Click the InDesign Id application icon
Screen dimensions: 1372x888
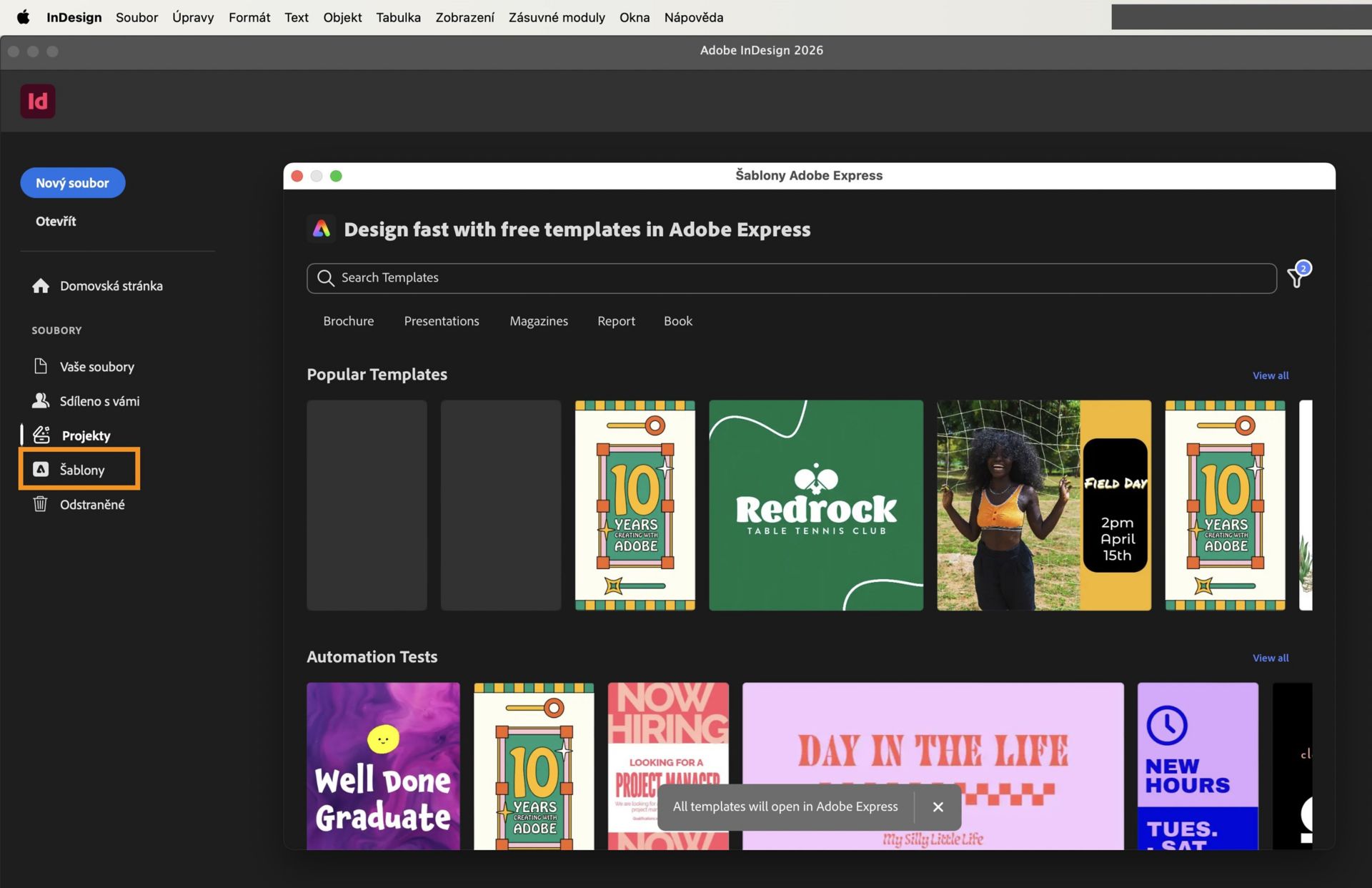click(x=38, y=101)
